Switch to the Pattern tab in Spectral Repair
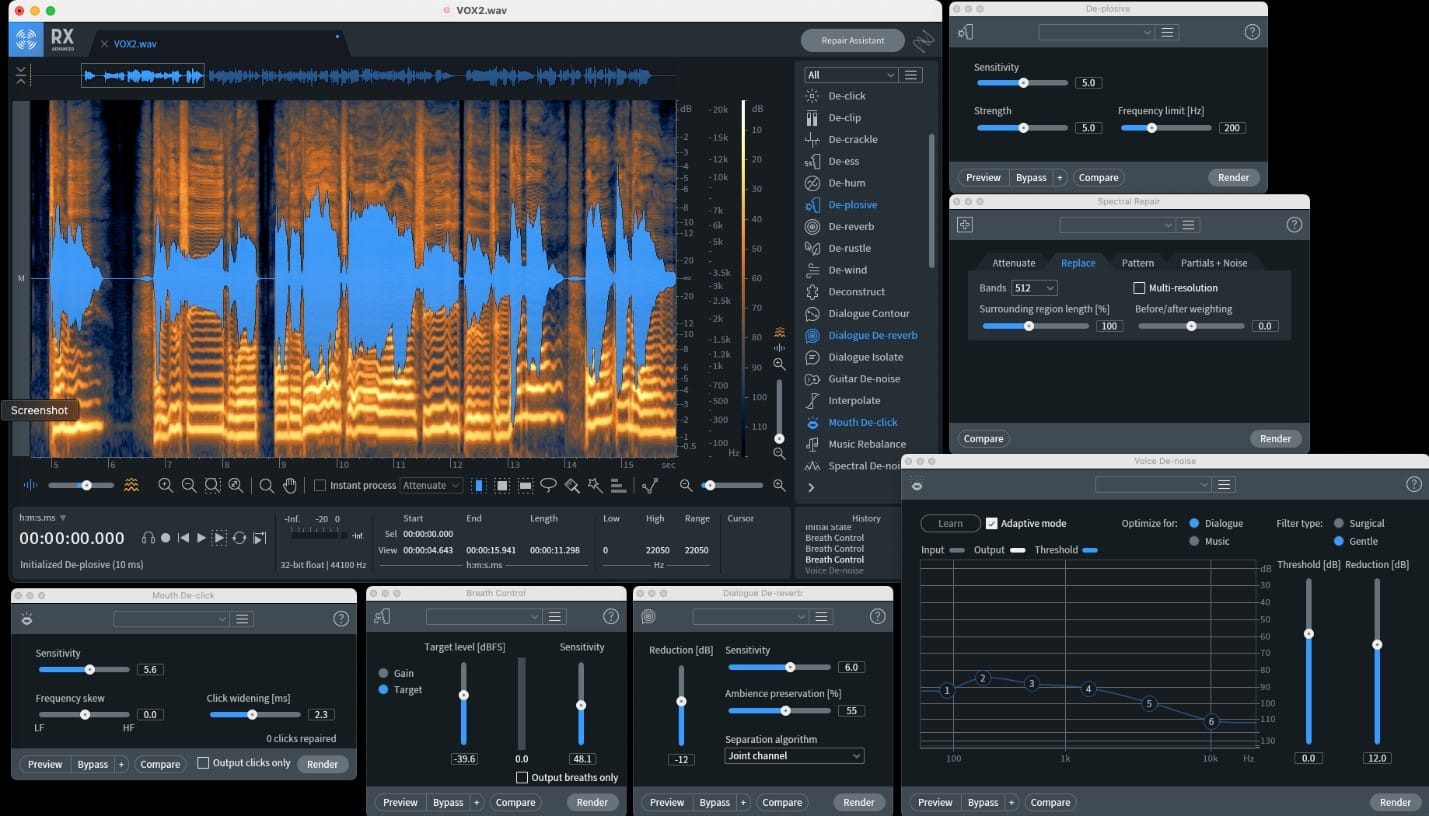Viewport: 1429px width, 816px height. pyautogui.click(x=1138, y=262)
